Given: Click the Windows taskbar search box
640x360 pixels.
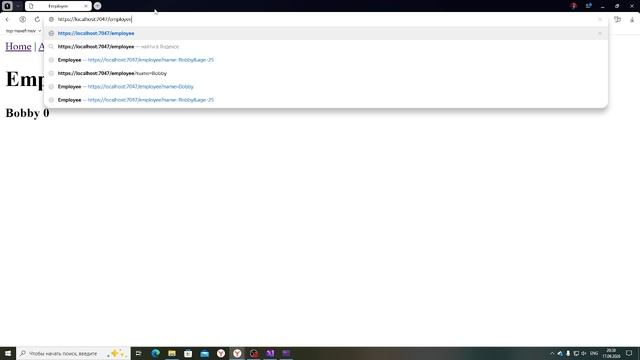Looking at the screenshot, I should pos(73,353).
